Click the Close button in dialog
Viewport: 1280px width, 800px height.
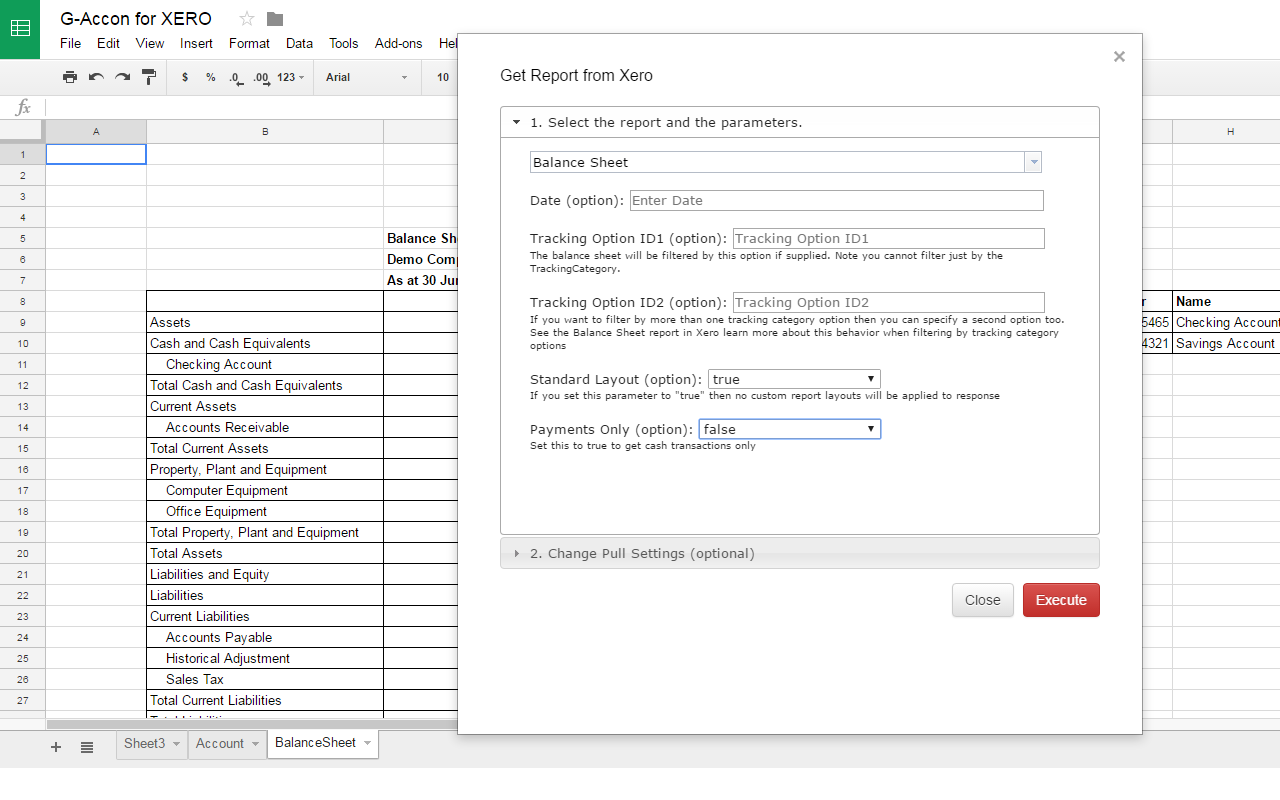[x=982, y=600]
